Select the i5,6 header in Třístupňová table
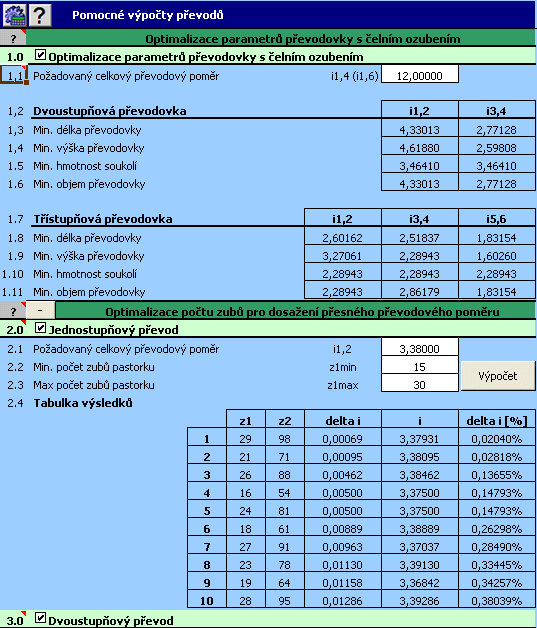Viewport: 537px width, 628px height. tap(497, 218)
